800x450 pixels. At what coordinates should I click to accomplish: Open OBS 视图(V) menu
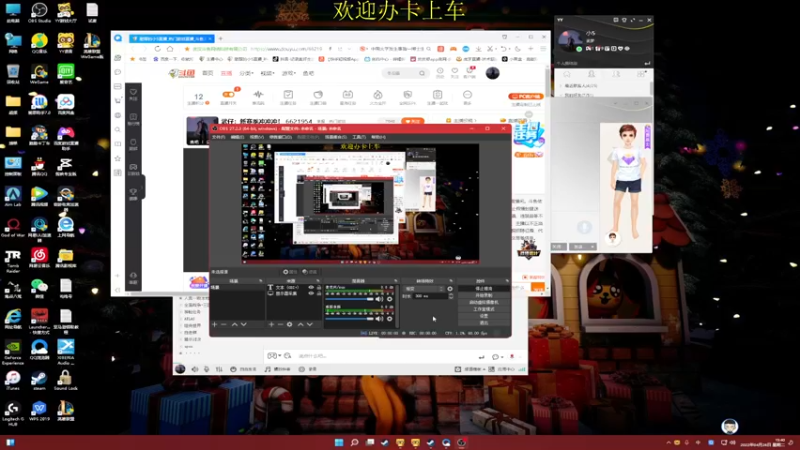257,137
